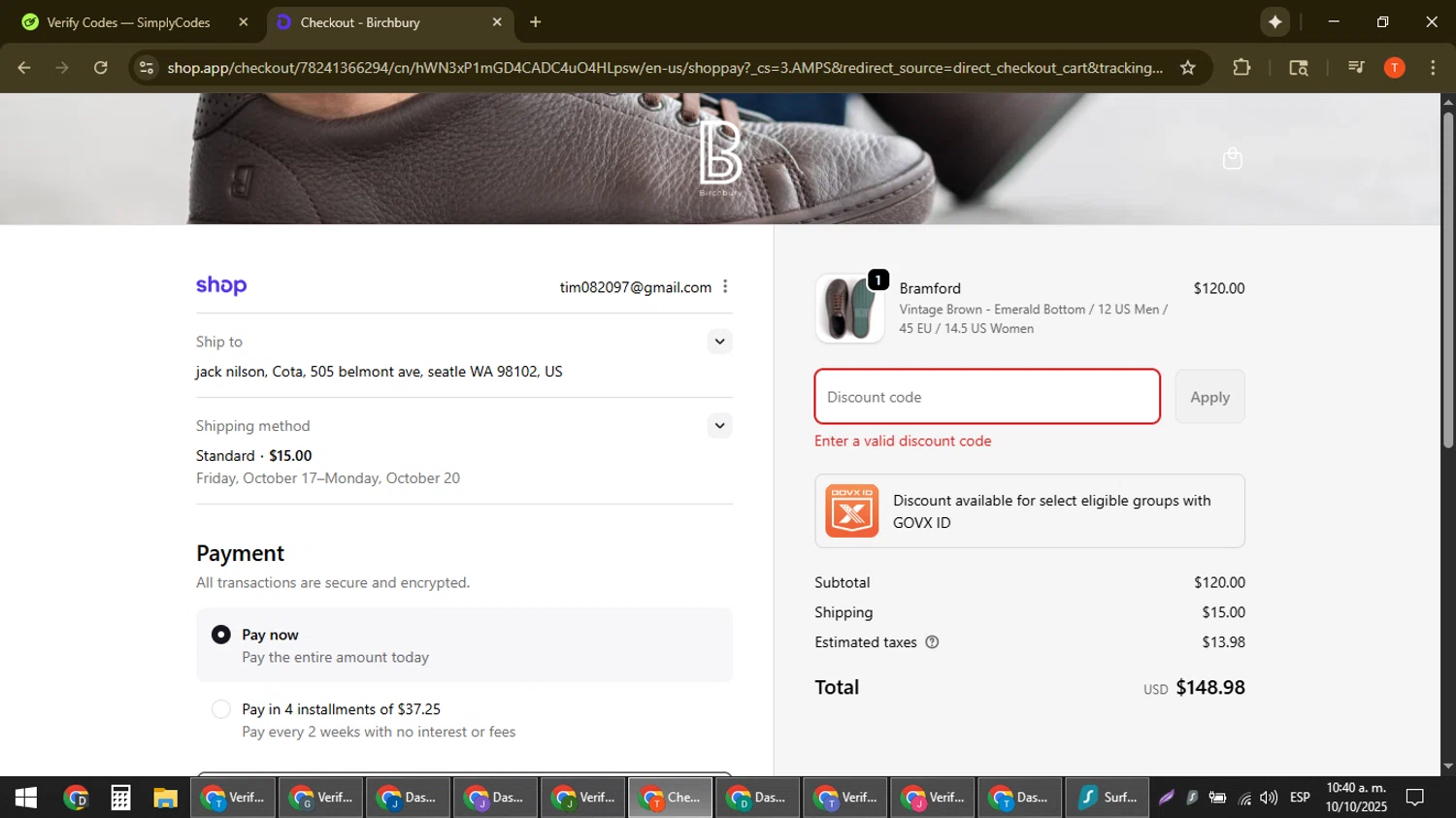Open the notification center icon

(x=1415, y=798)
